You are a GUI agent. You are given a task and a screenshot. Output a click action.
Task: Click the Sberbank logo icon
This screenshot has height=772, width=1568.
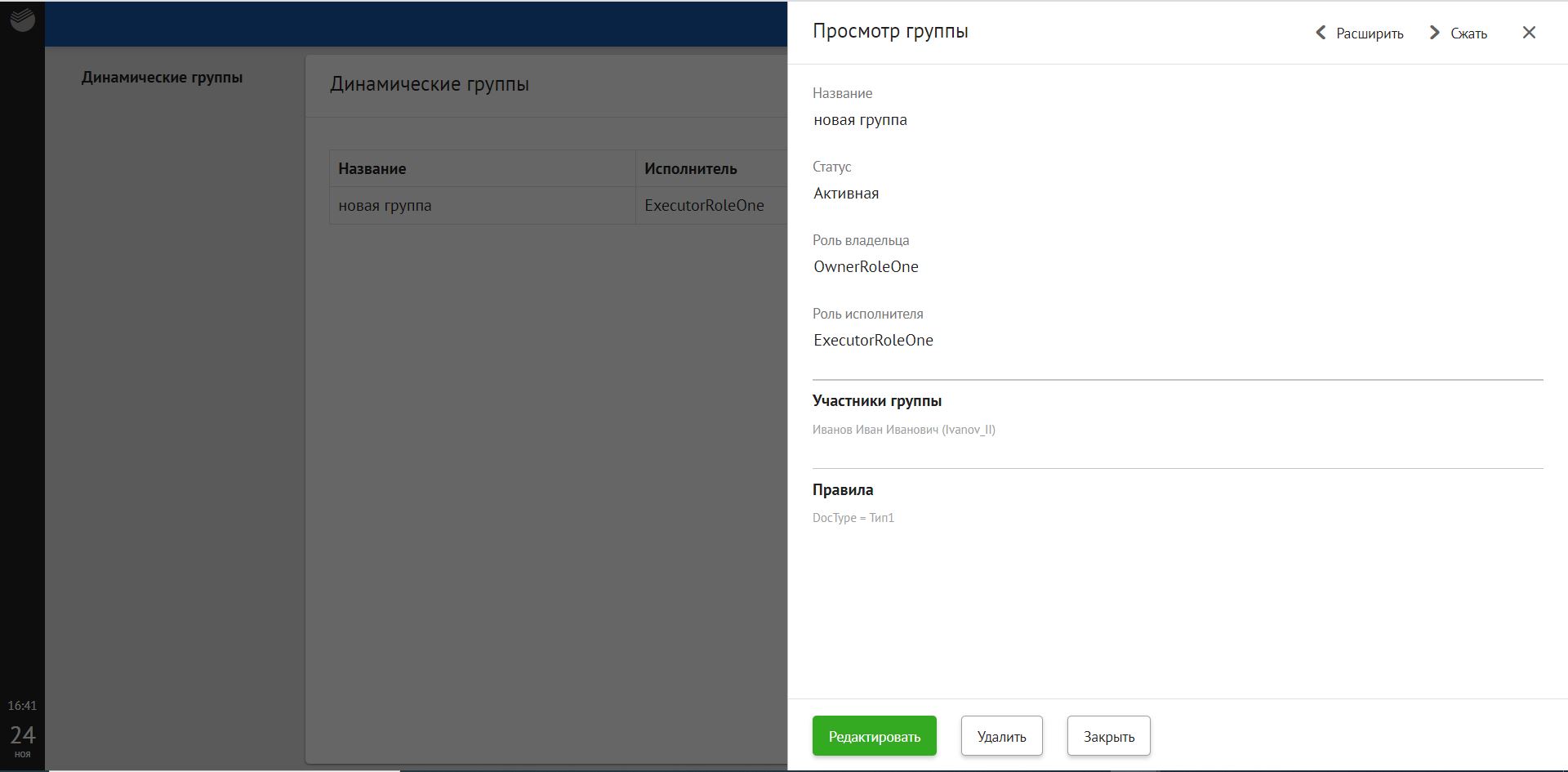22,20
